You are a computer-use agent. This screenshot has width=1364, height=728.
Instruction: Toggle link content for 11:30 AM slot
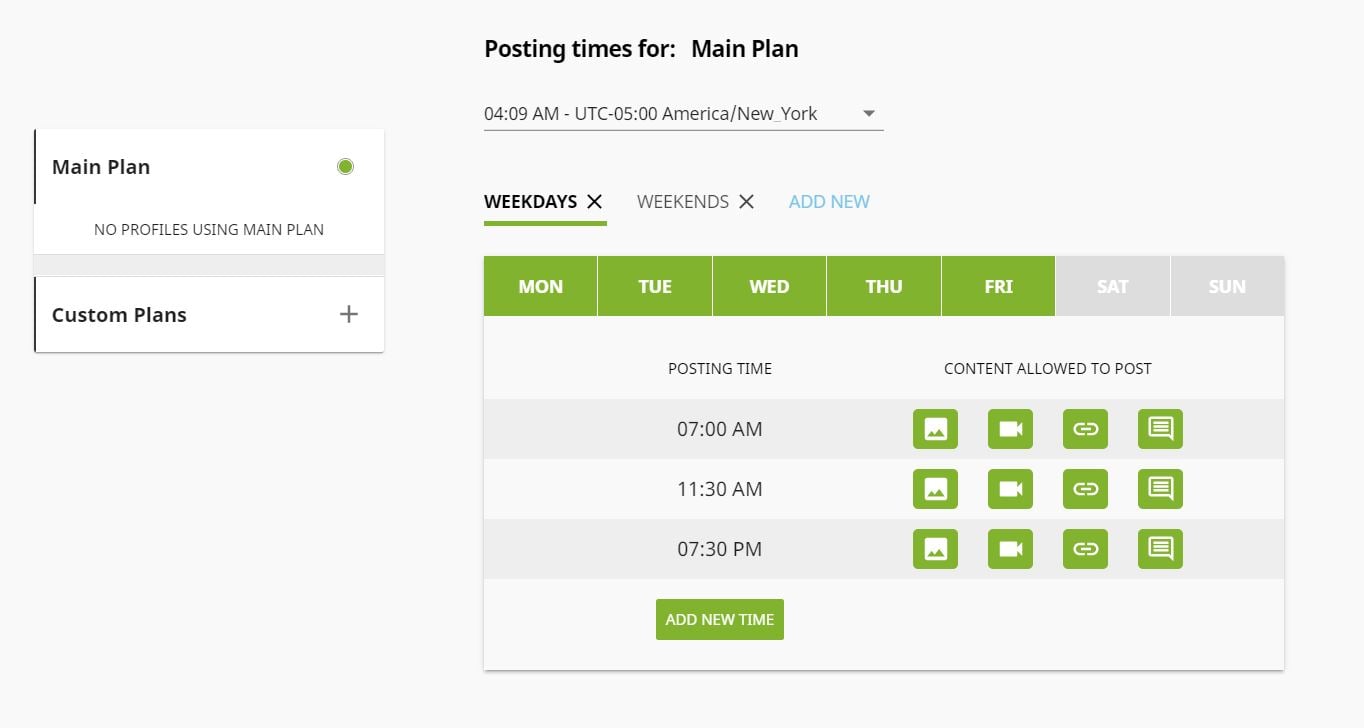coord(1085,489)
